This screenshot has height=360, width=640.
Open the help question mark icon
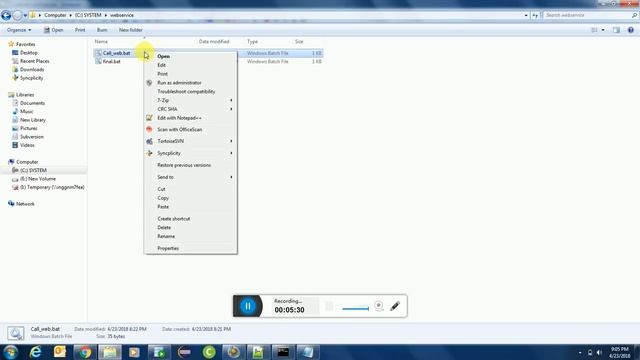[x=631, y=30]
